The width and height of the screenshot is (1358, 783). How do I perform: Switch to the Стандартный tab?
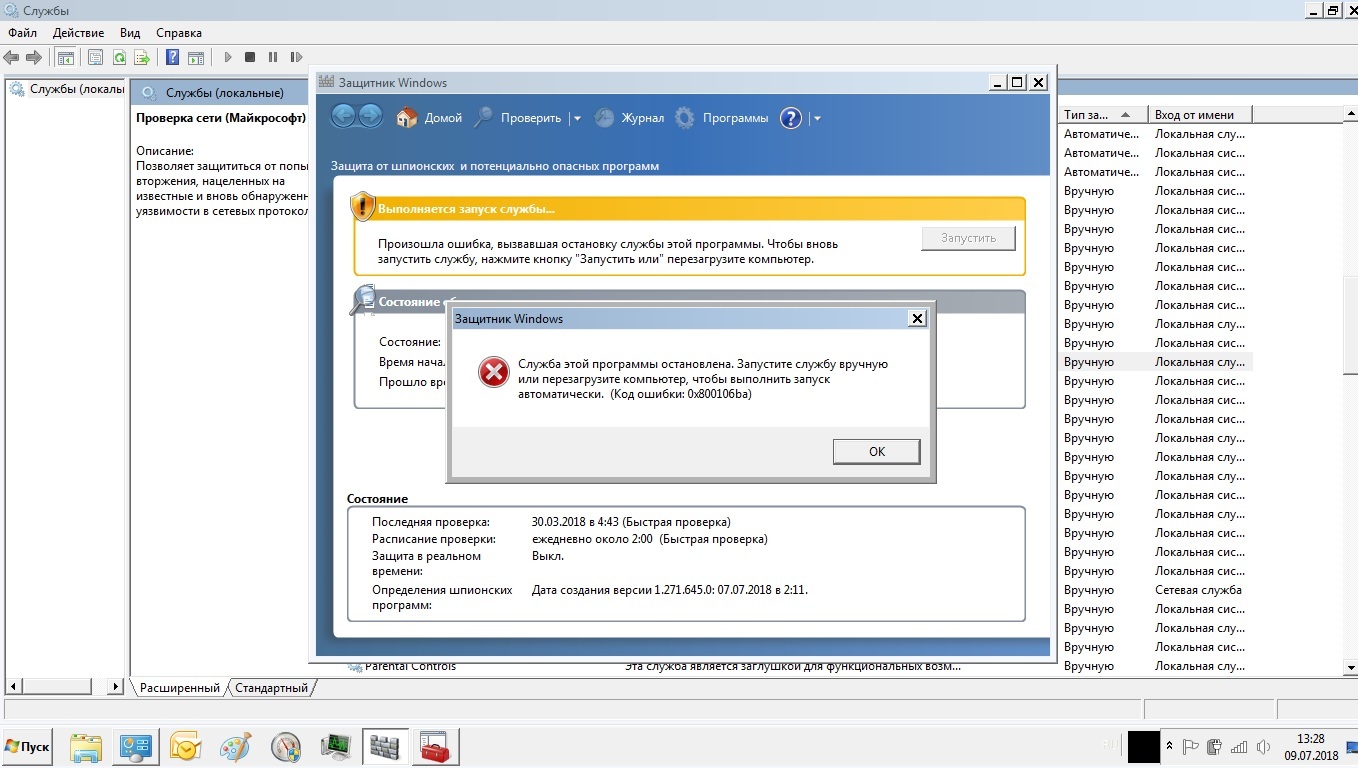[x=271, y=688]
